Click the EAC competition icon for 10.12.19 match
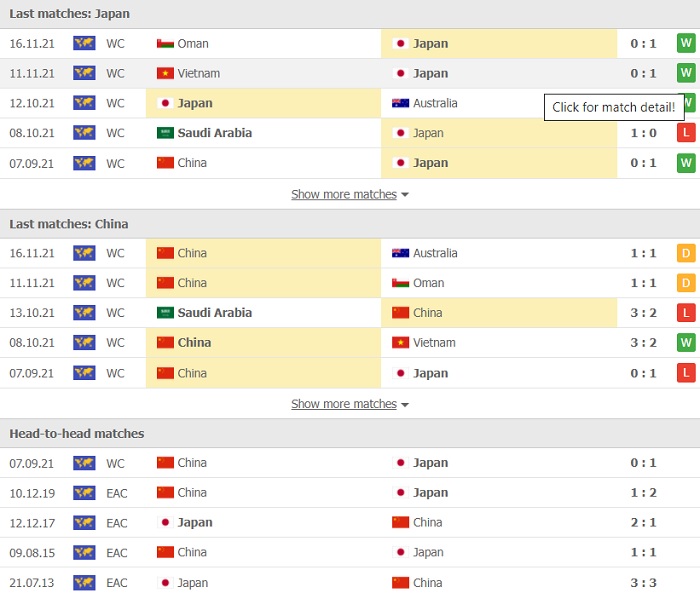 [x=84, y=493]
